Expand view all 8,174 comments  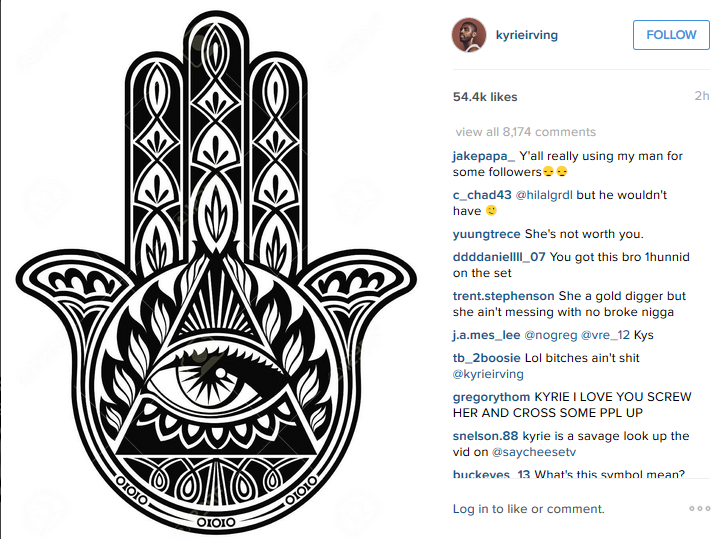(x=526, y=132)
